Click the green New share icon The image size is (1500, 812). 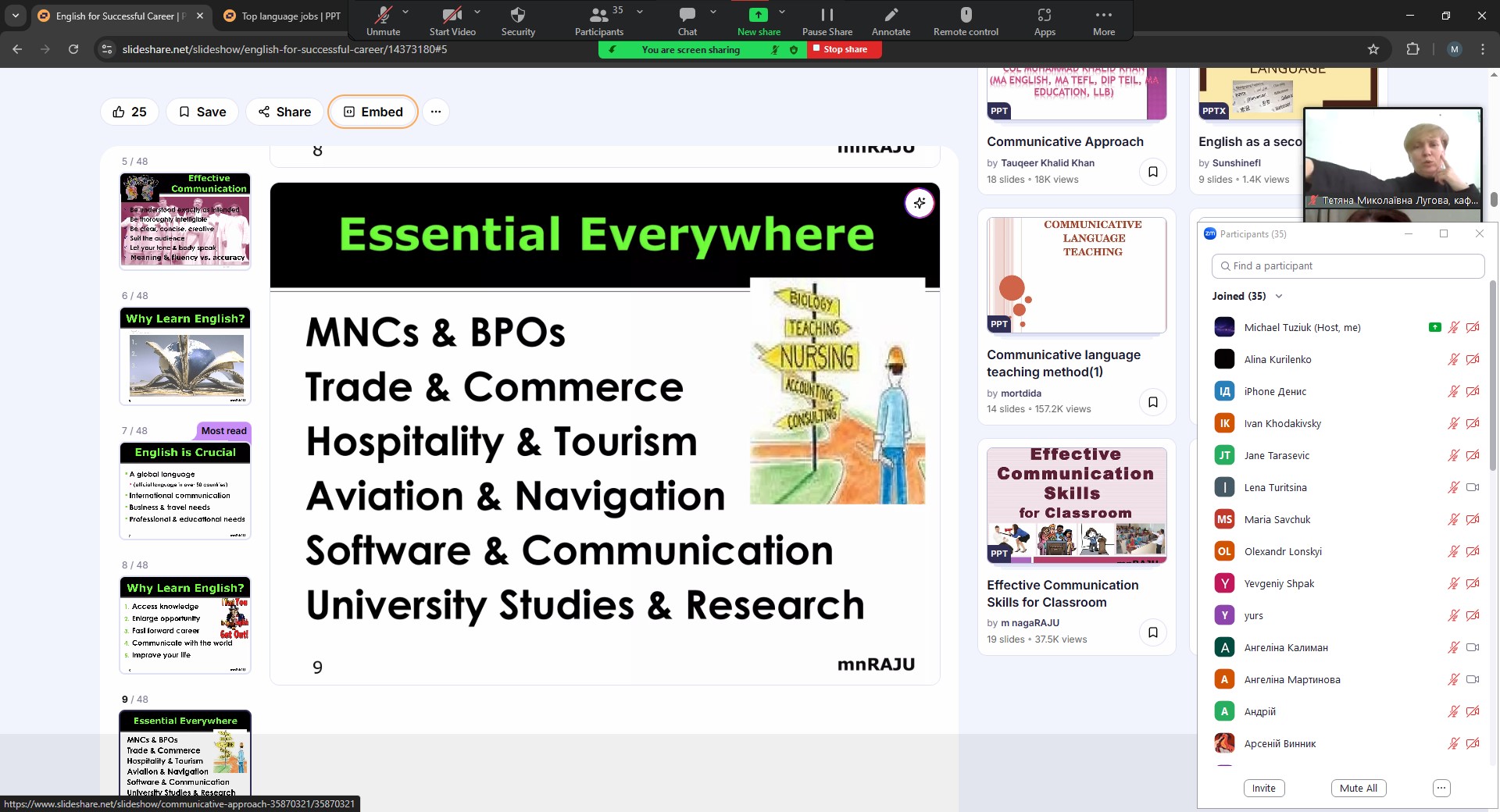tap(758, 15)
